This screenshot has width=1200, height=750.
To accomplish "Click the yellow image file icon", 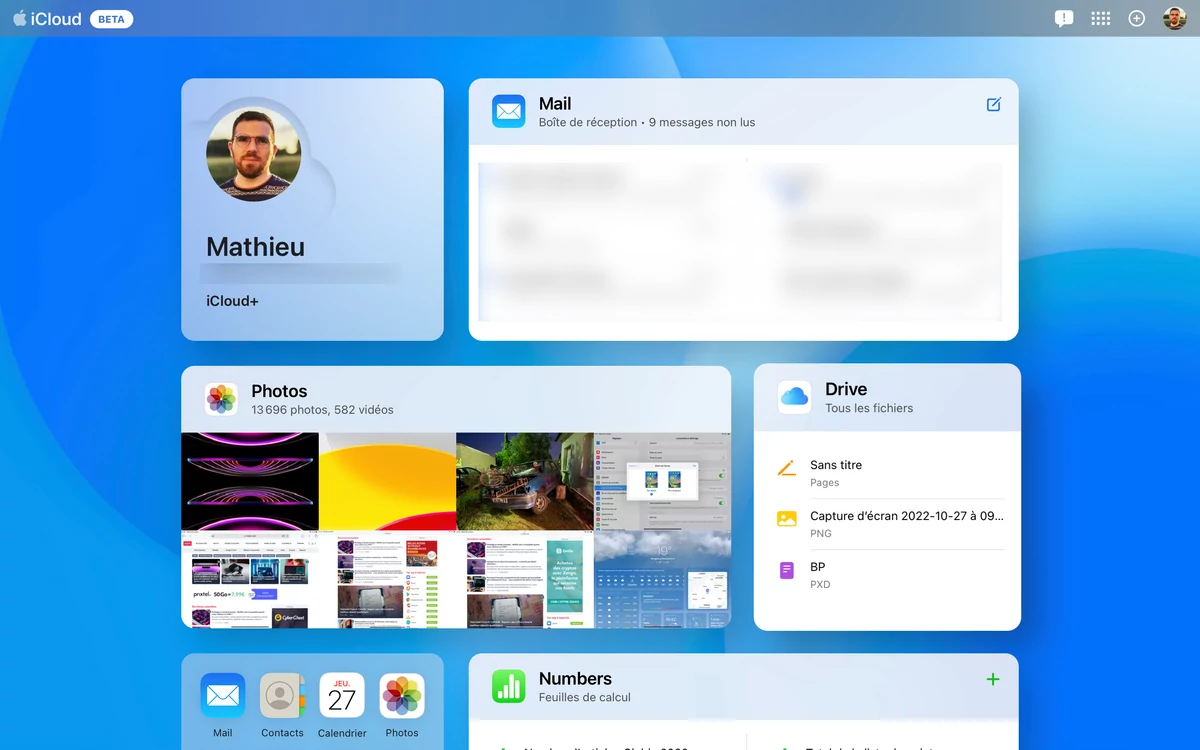I will coord(787,519).
